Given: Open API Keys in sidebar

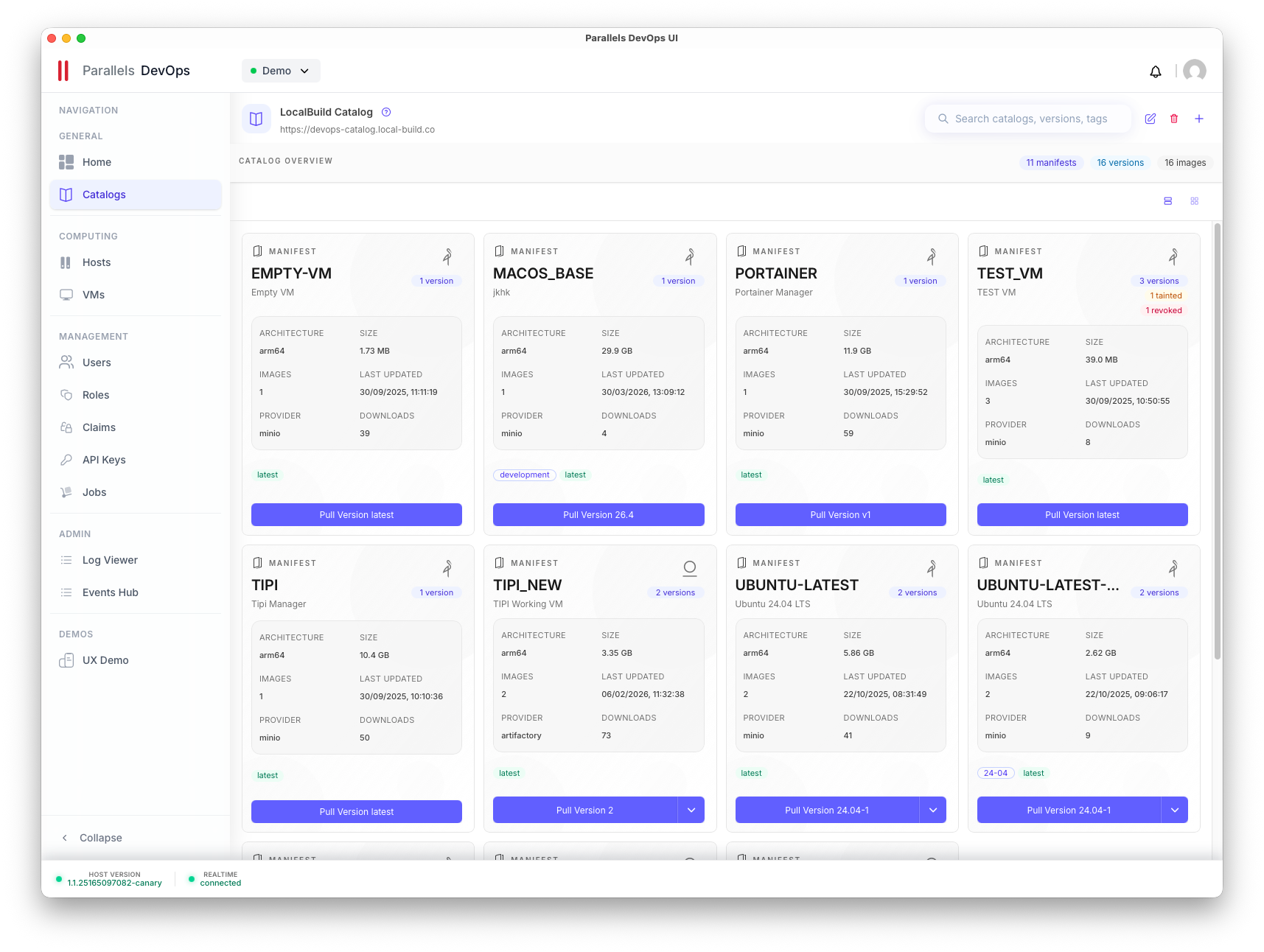Looking at the screenshot, I should click(136, 460).
